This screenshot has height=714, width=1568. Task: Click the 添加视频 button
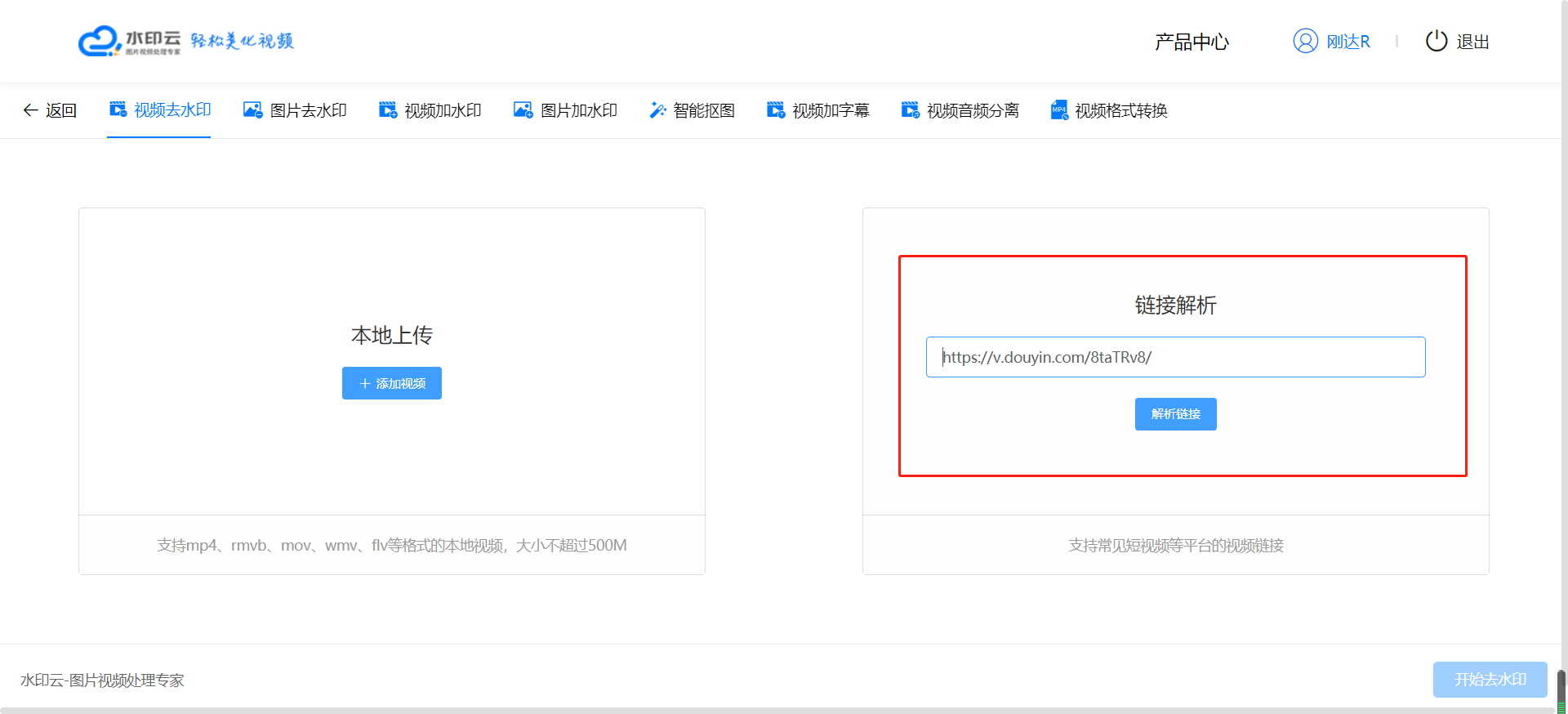[392, 383]
